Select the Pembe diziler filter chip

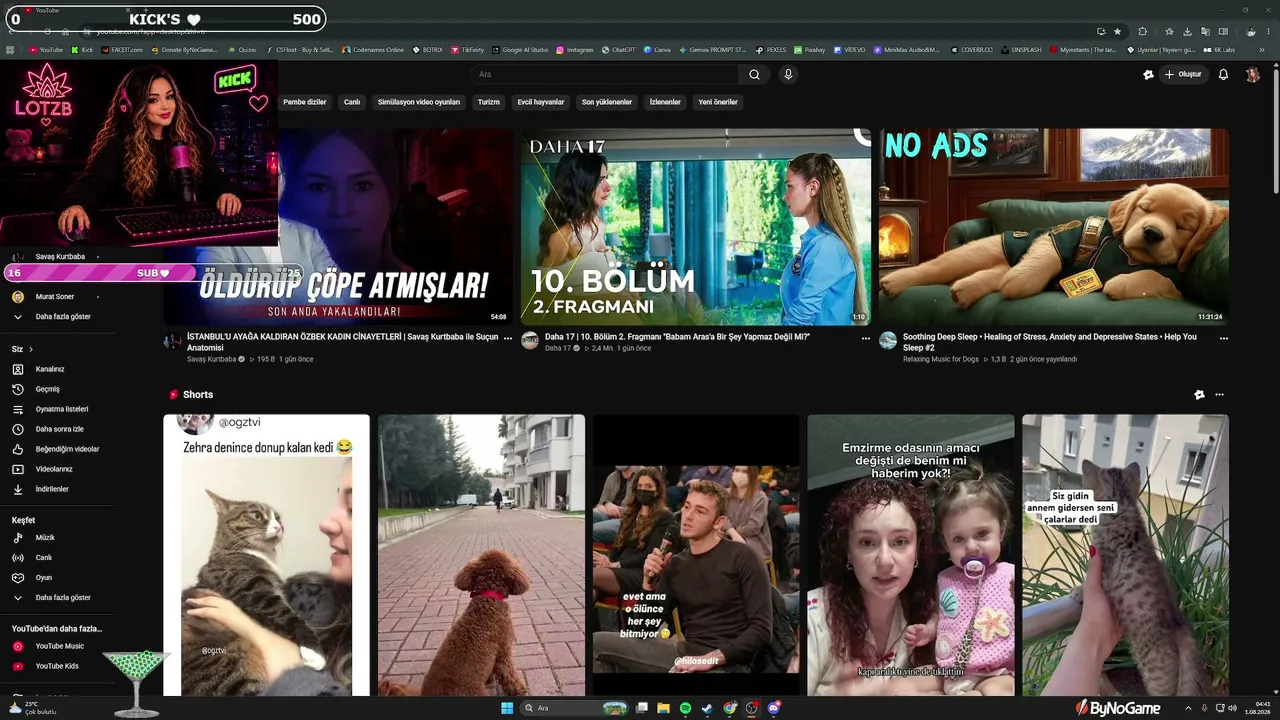(305, 102)
